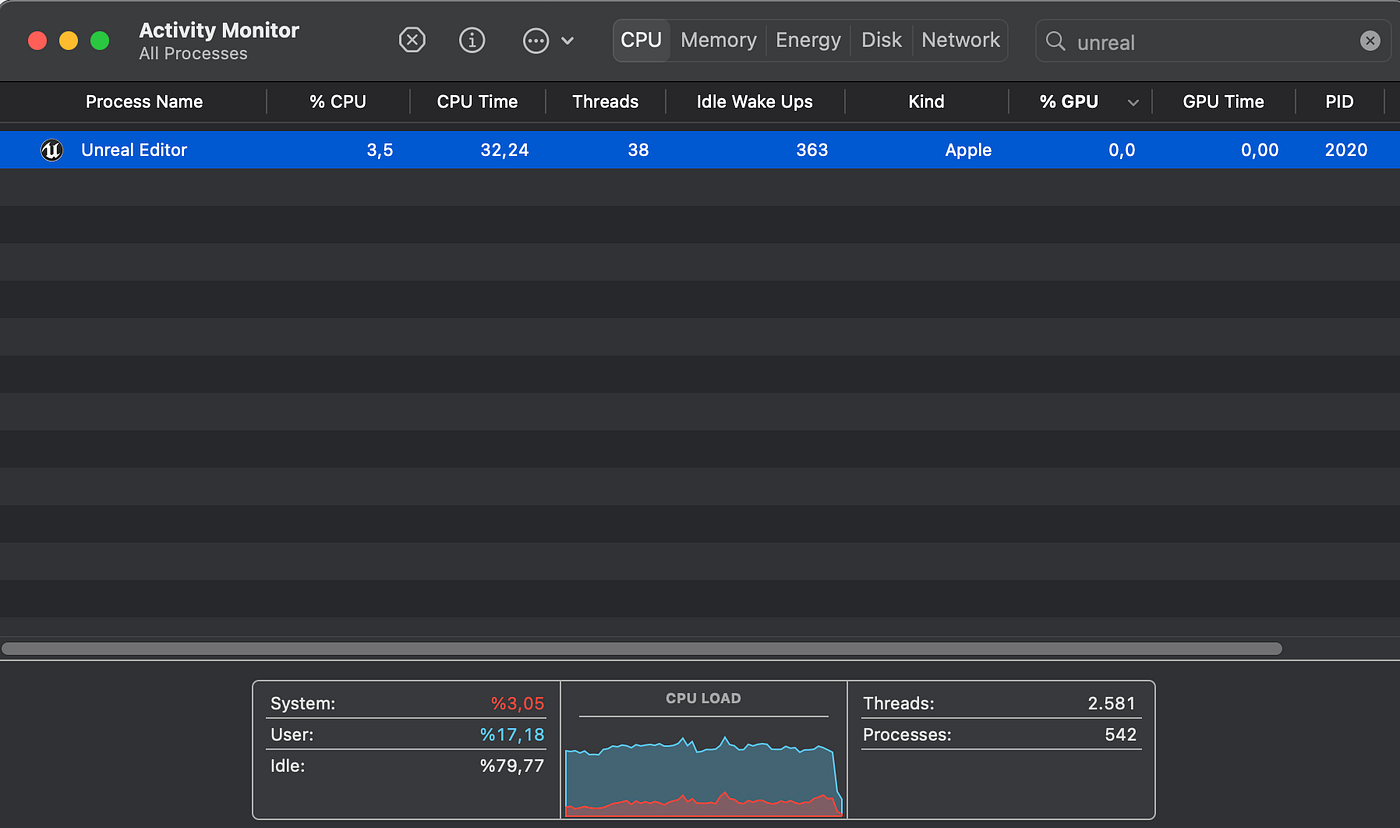Viewport: 1400px width, 828px height.
Task: Sort by % CPU column header
Action: [x=338, y=101]
